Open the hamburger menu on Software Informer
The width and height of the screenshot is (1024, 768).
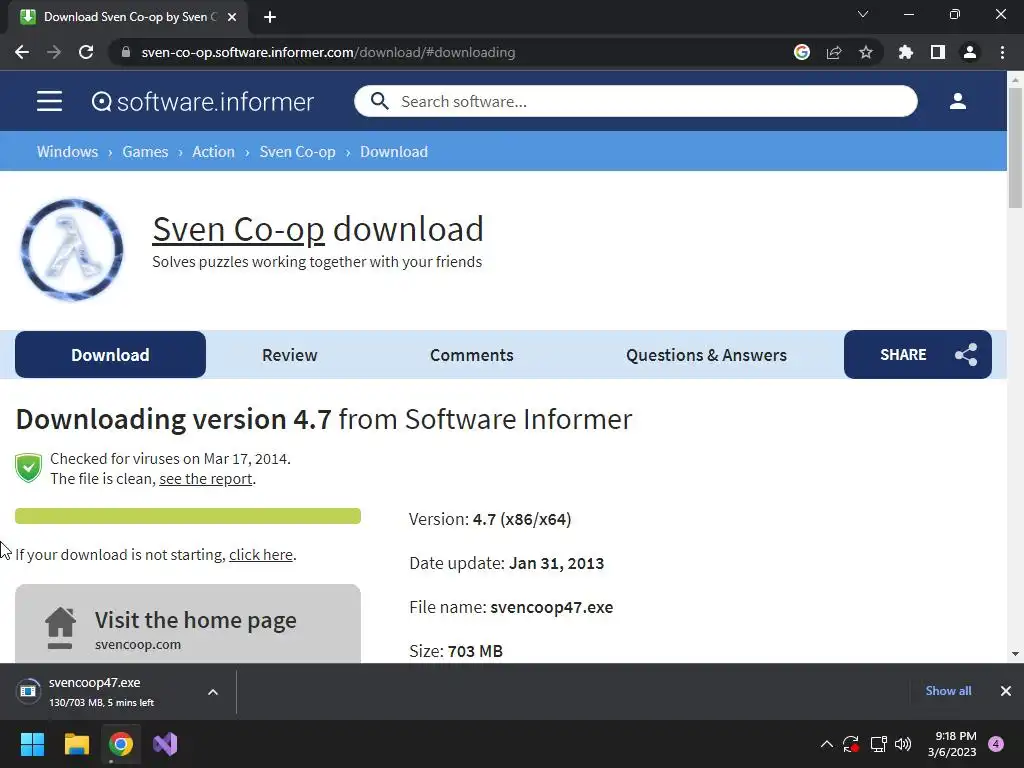click(50, 101)
